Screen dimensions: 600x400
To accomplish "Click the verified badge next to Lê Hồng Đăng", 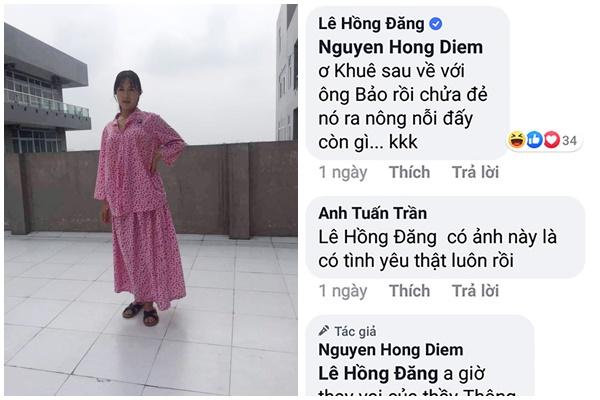I will pos(435,24).
